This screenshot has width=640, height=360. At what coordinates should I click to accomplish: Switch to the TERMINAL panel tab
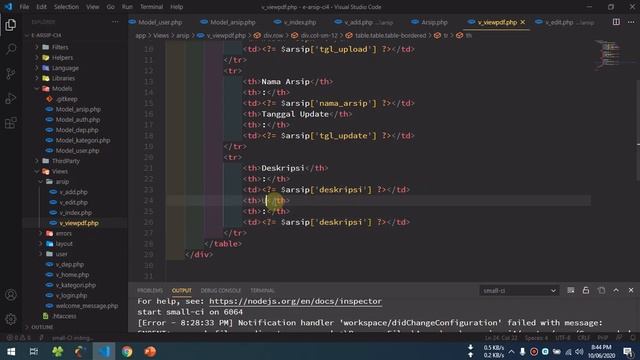262,291
